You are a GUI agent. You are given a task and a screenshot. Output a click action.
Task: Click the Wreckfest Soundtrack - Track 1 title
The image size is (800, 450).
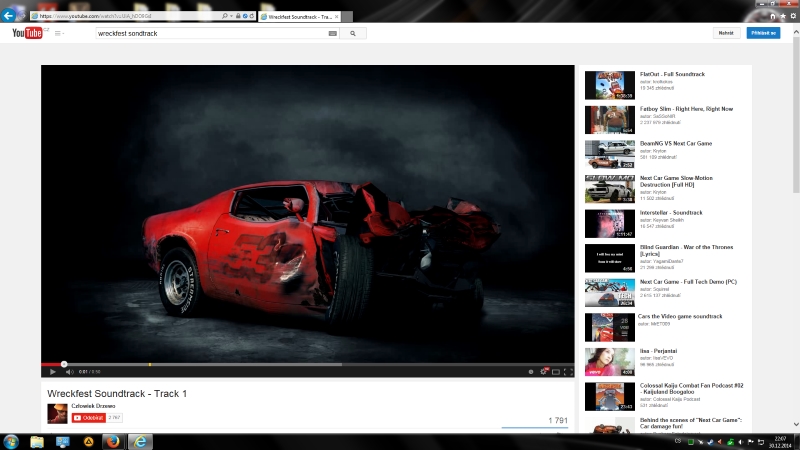[x=117, y=394]
